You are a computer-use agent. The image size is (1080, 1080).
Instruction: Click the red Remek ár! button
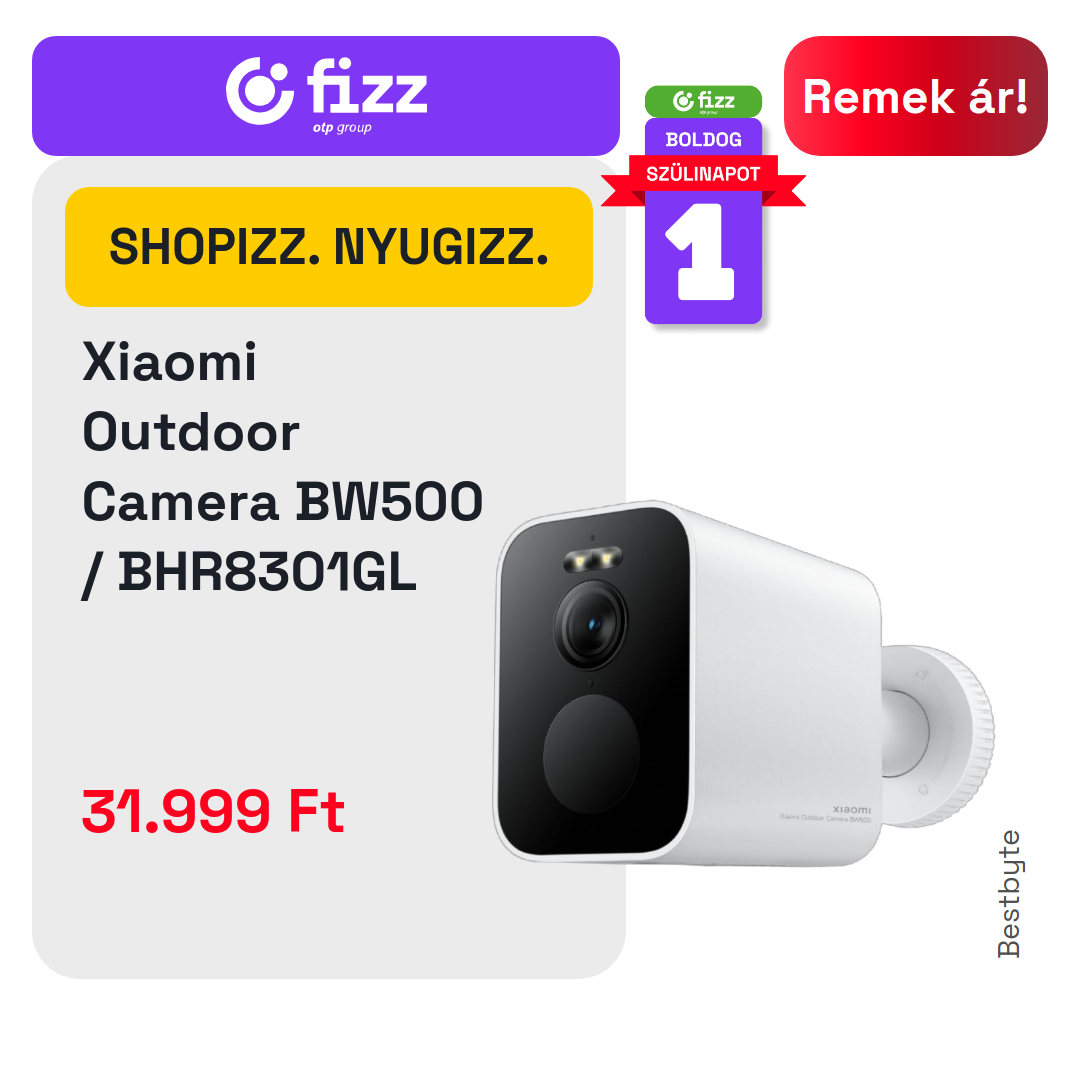(x=915, y=96)
